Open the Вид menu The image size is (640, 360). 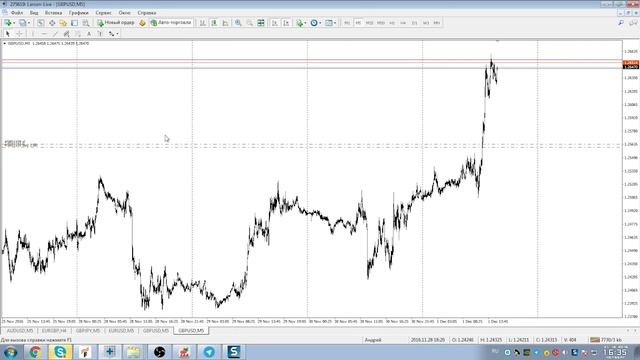[x=34, y=13]
